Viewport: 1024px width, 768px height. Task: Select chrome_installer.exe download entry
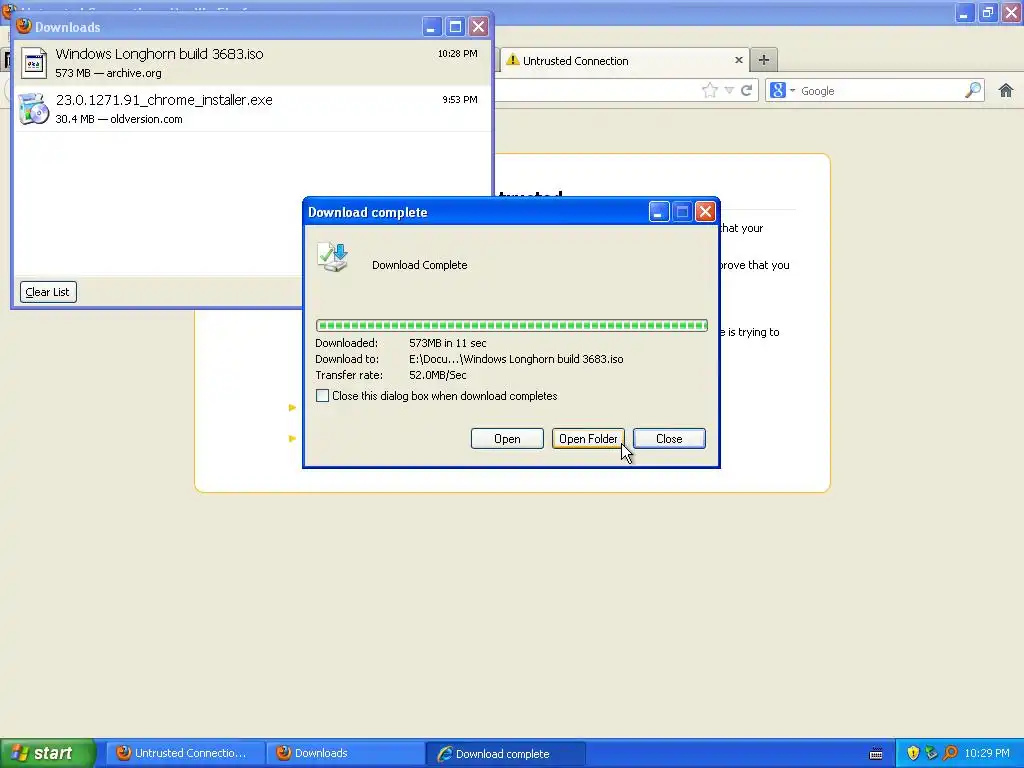click(x=252, y=108)
